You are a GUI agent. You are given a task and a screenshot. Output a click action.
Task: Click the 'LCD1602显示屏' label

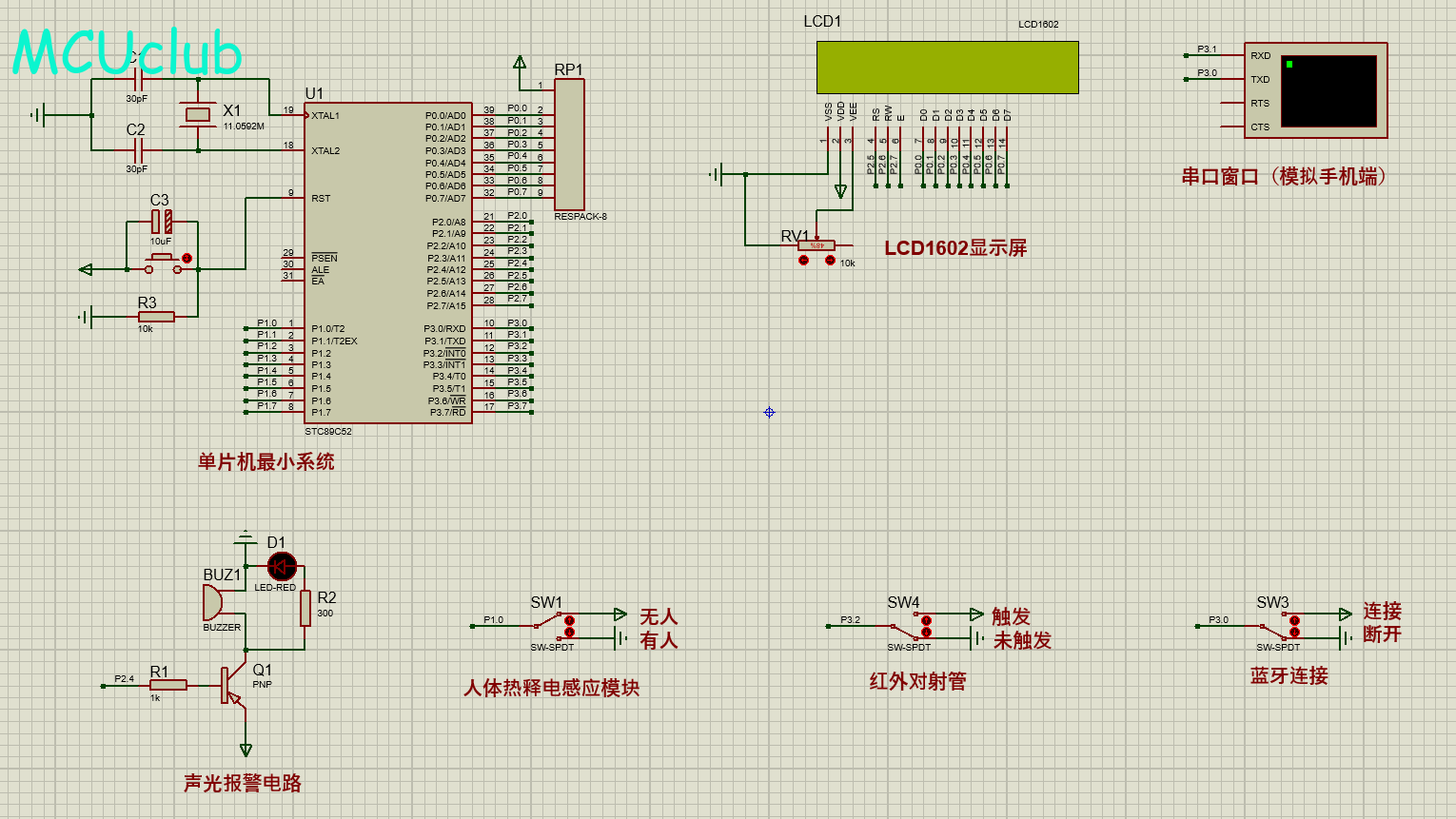tap(955, 248)
